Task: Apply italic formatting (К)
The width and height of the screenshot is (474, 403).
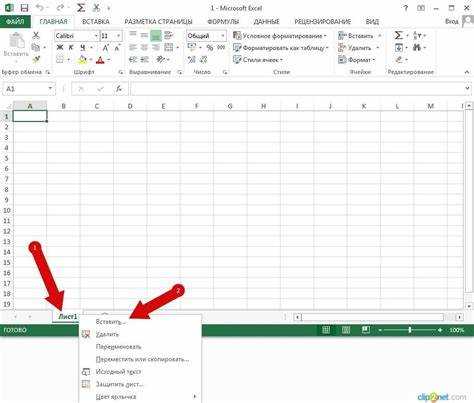Action: pos(71,48)
